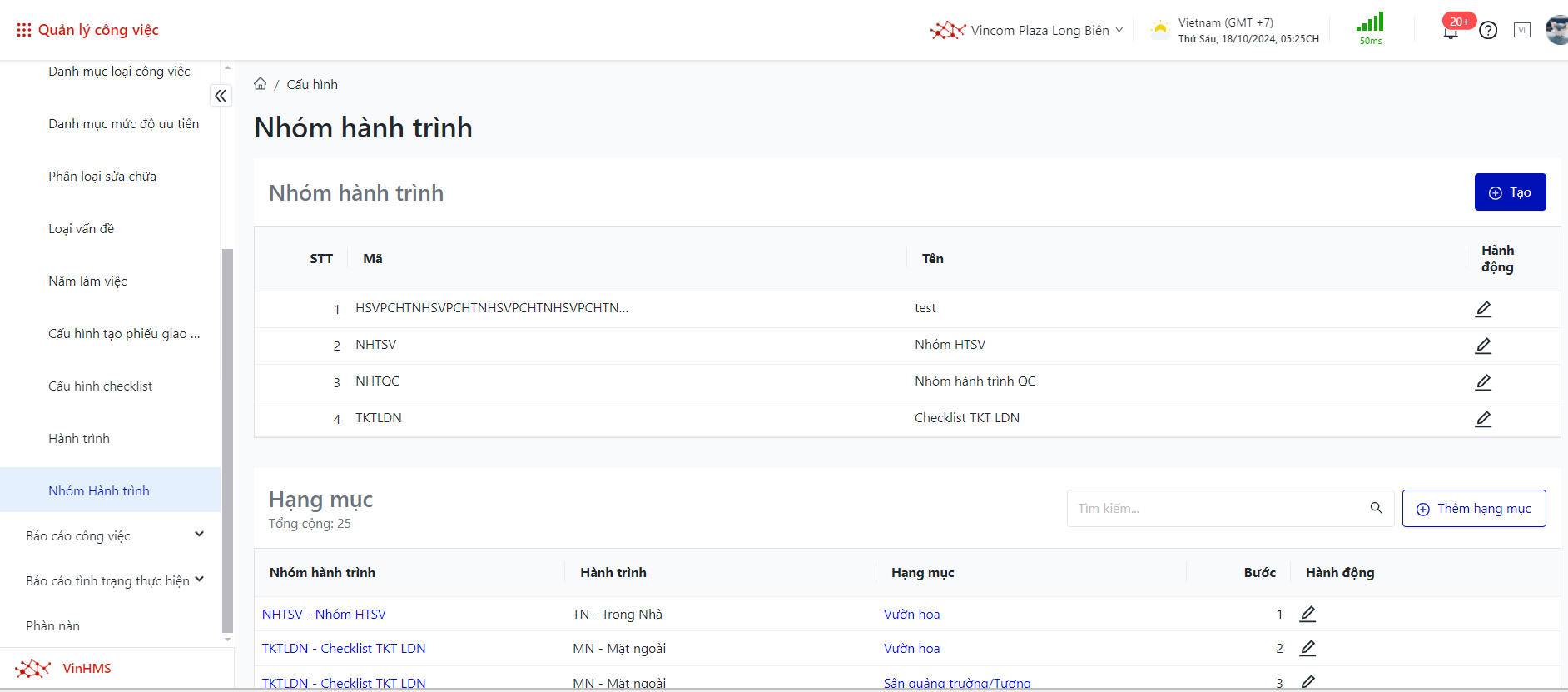The height and width of the screenshot is (692, 1568).
Task: Click Thêm hạng mục button
Action: click(1473, 509)
